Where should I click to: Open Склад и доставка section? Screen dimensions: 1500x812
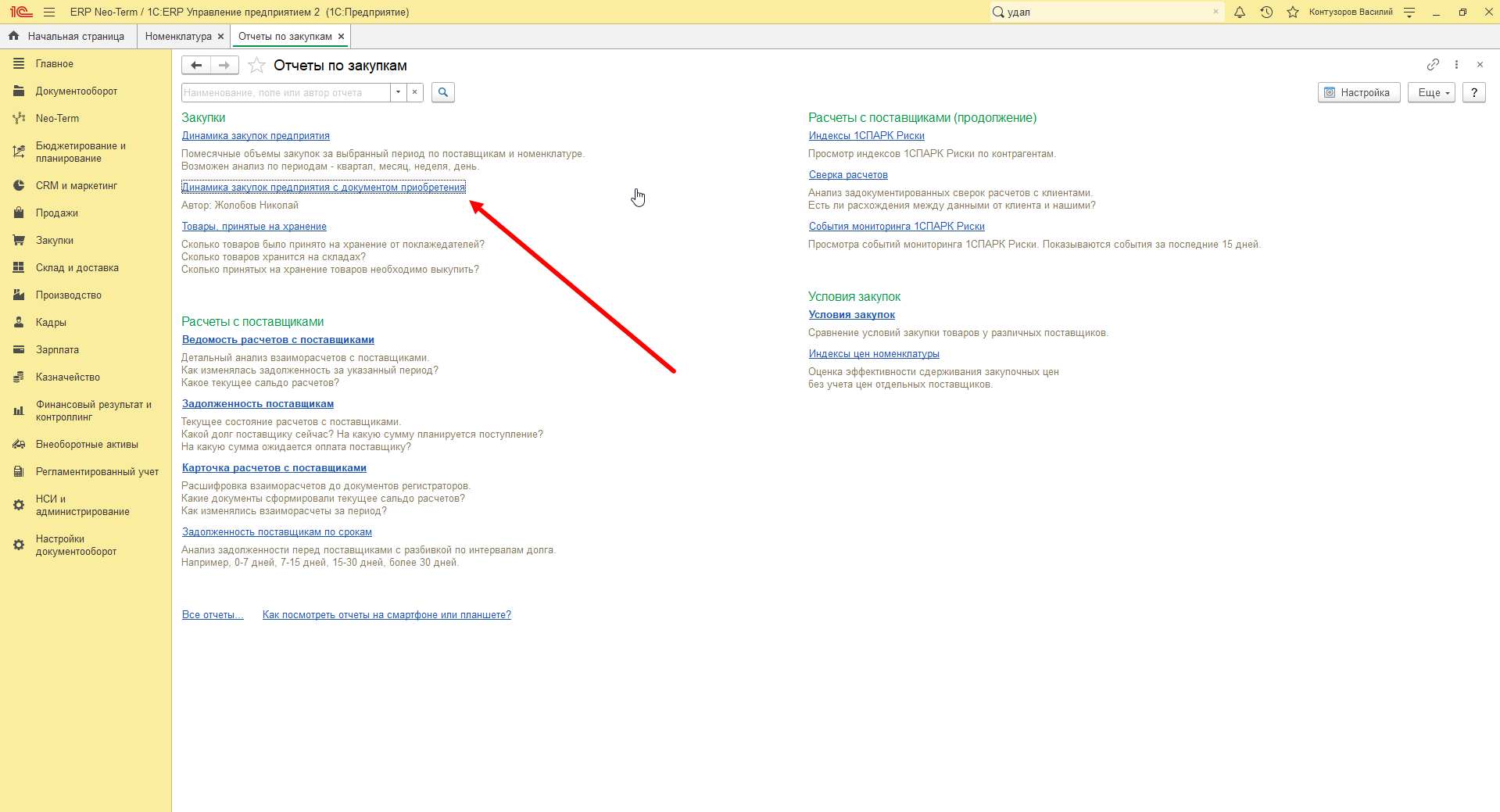point(85,268)
